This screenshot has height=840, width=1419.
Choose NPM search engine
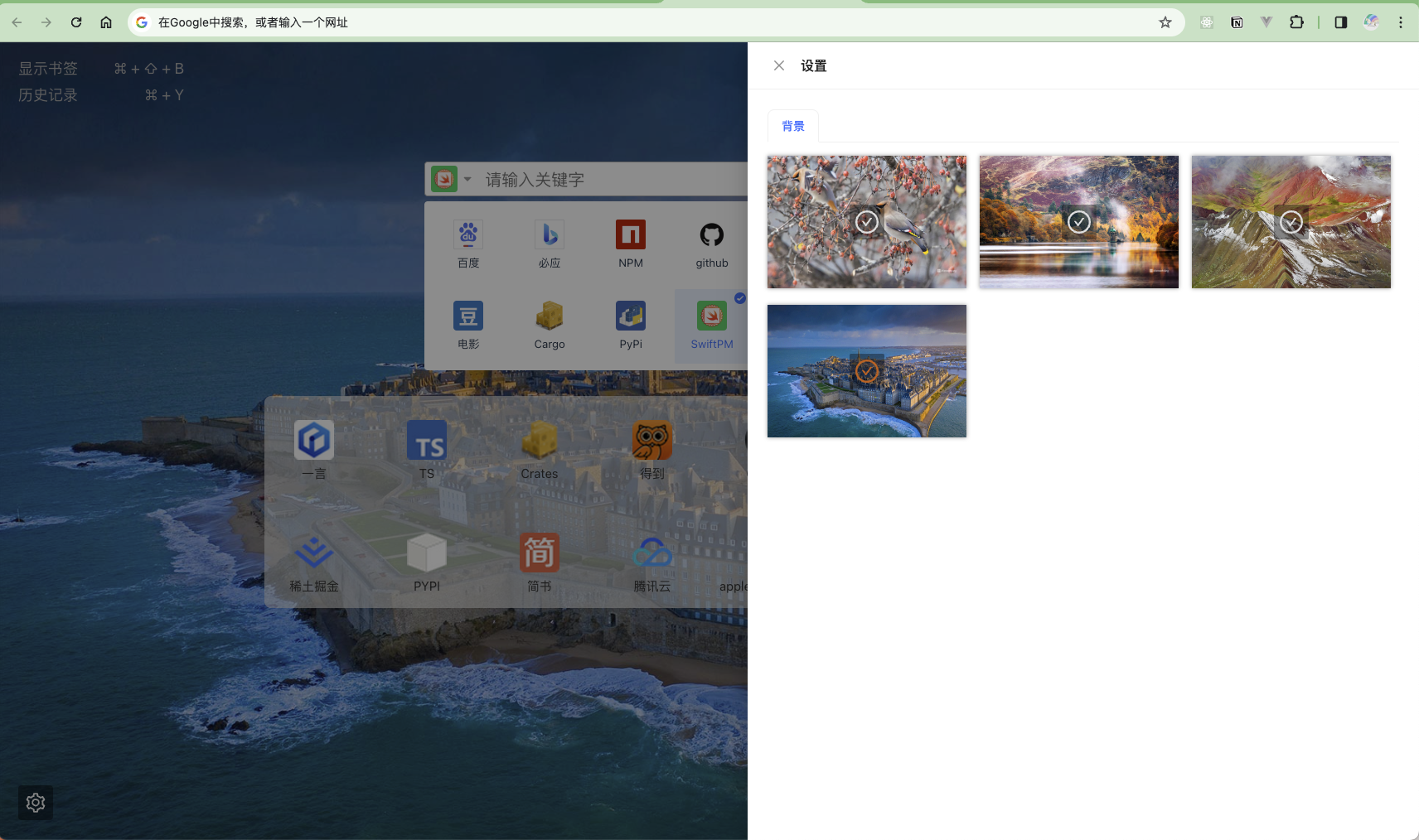(631, 244)
